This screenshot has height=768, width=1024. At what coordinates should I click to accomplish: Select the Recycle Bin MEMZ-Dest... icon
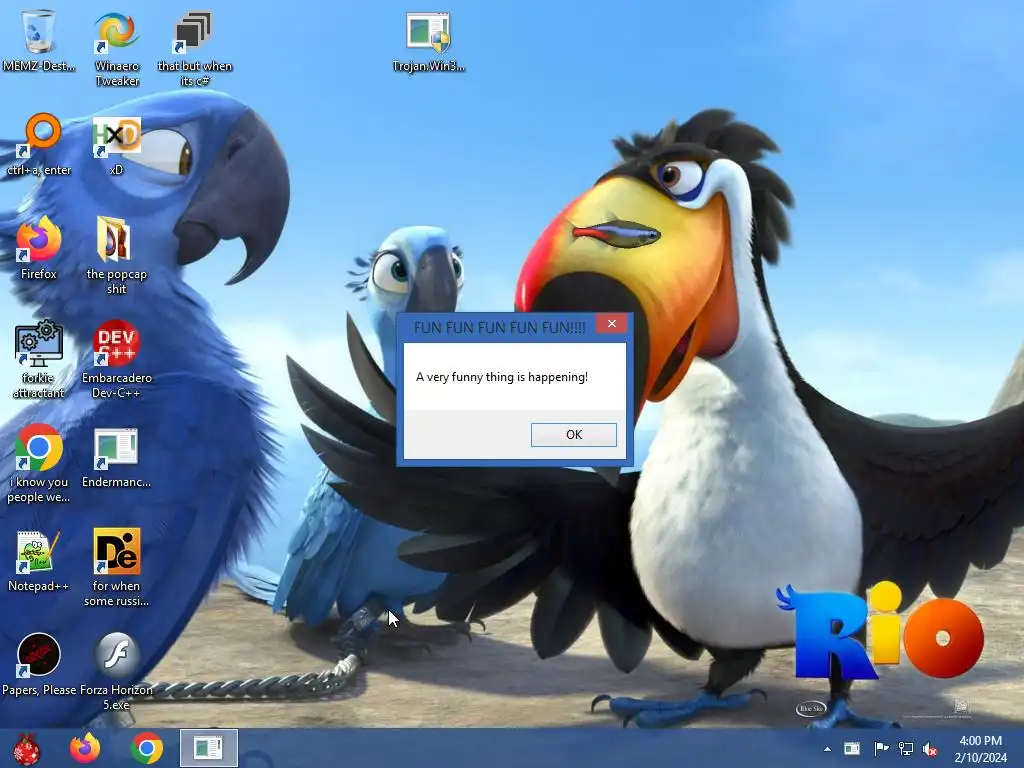39,40
